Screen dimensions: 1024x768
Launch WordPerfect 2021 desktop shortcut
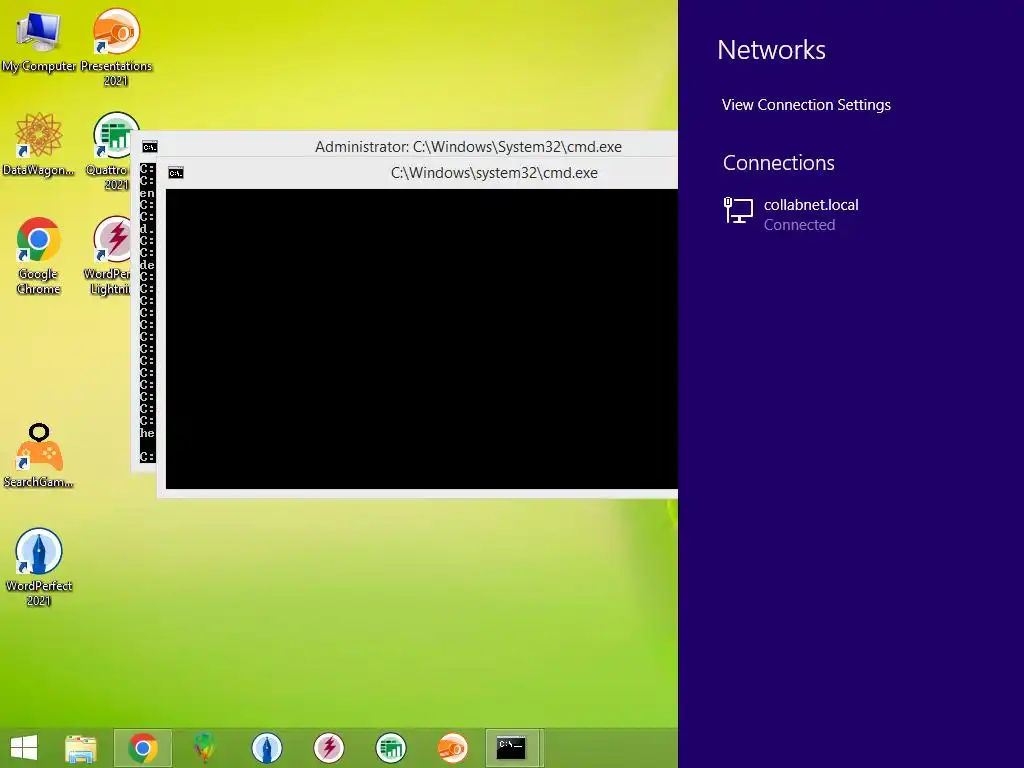(x=39, y=567)
